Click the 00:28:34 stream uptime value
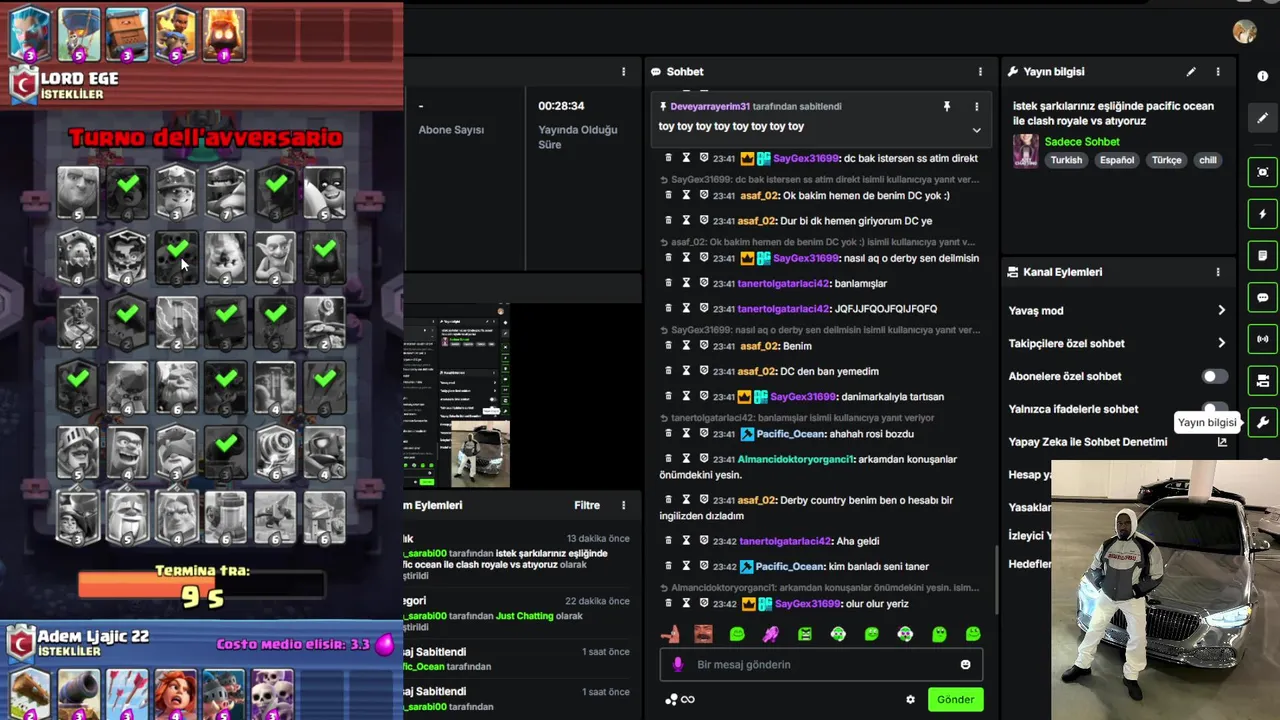The height and width of the screenshot is (720, 1280). coord(561,106)
